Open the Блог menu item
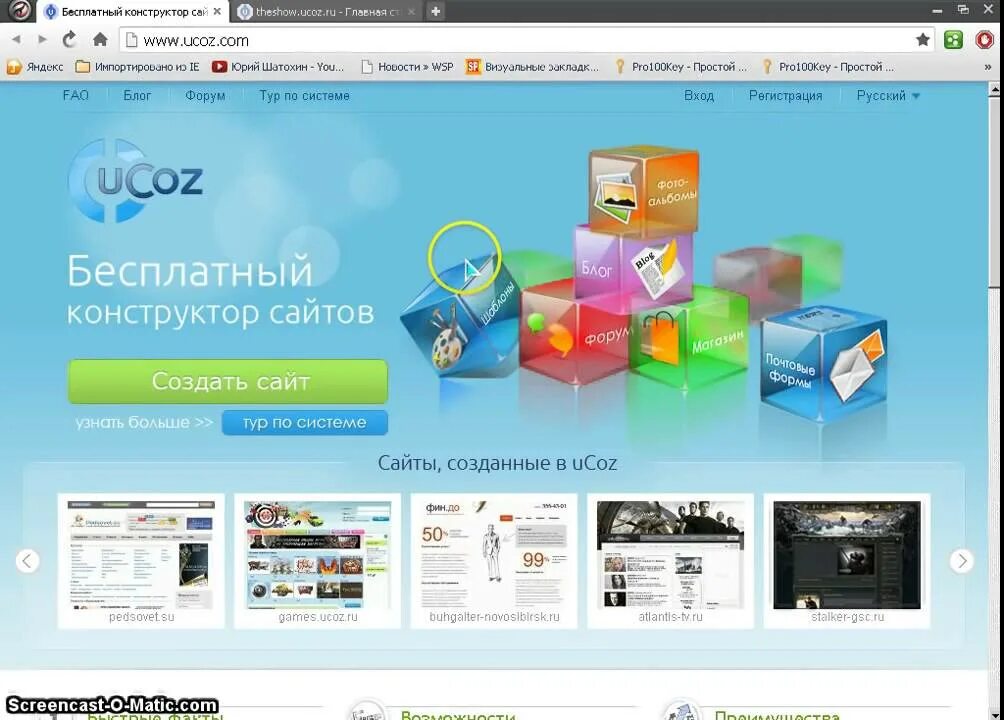The image size is (1004, 720). (137, 95)
